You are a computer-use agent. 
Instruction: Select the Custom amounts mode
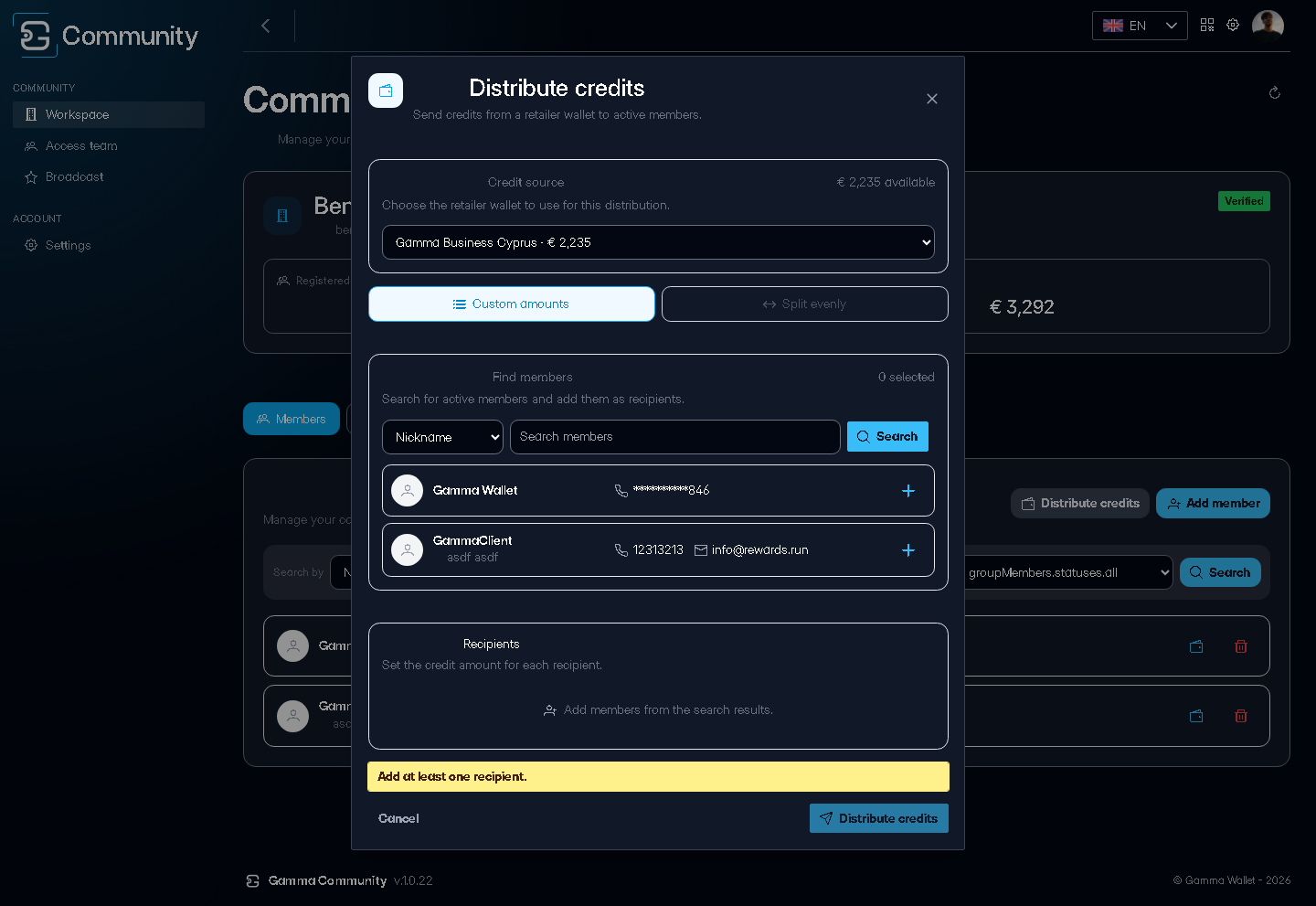pyautogui.click(x=512, y=304)
